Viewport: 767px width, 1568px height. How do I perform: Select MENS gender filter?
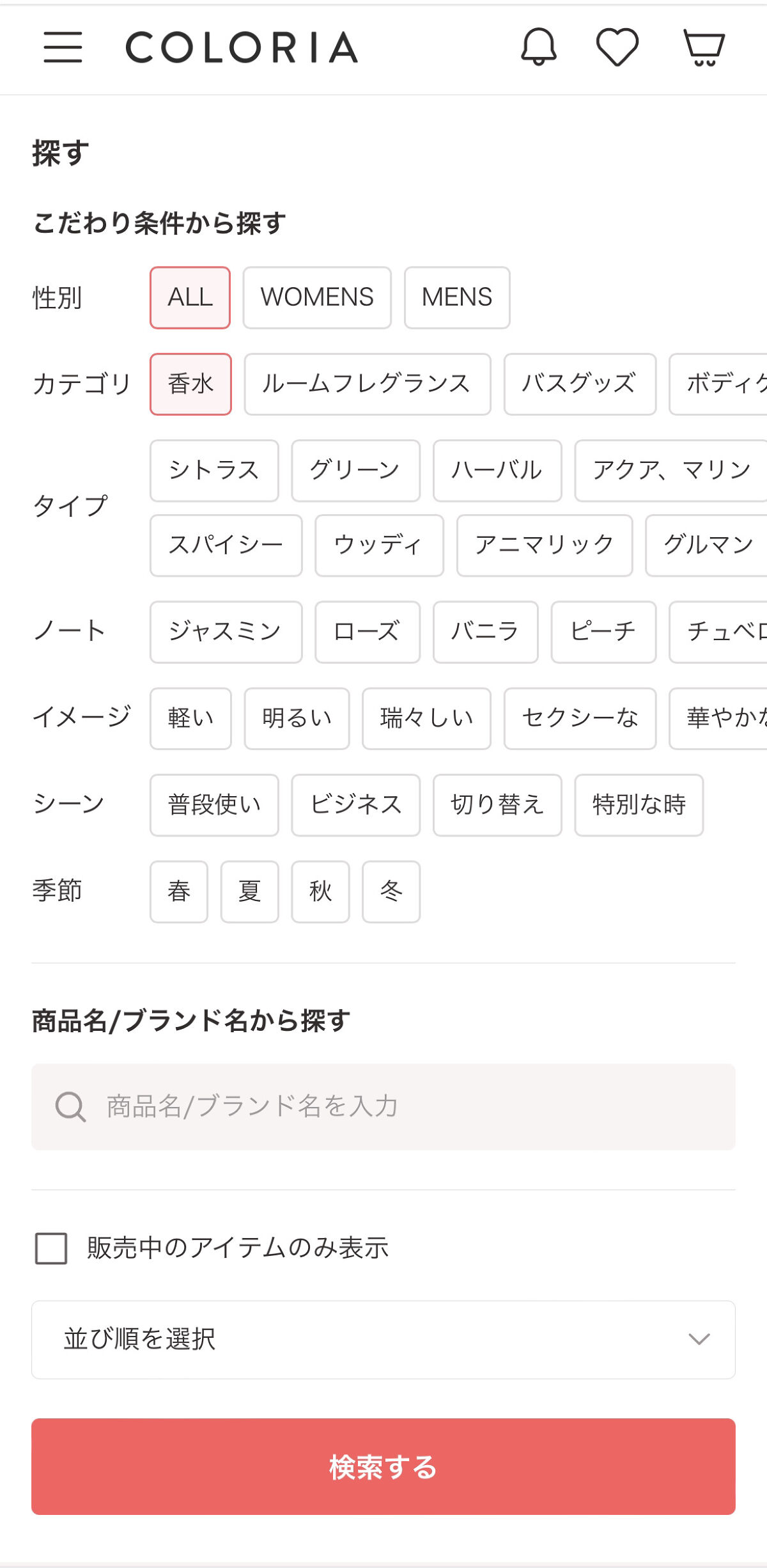pos(457,297)
